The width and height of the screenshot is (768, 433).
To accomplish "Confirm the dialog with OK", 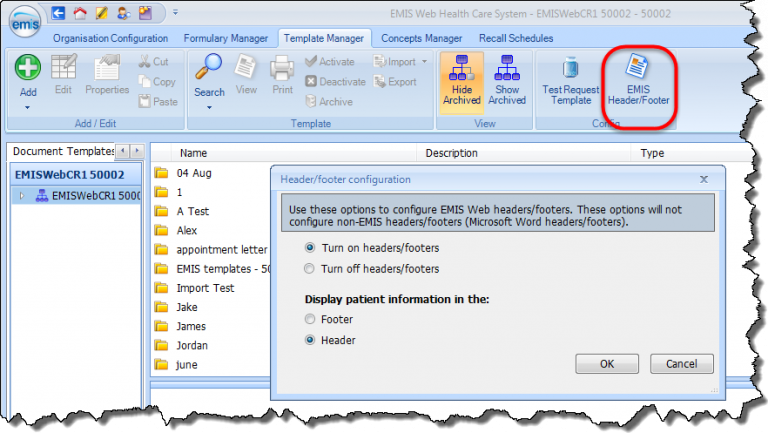I will click(x=607, y=364).
